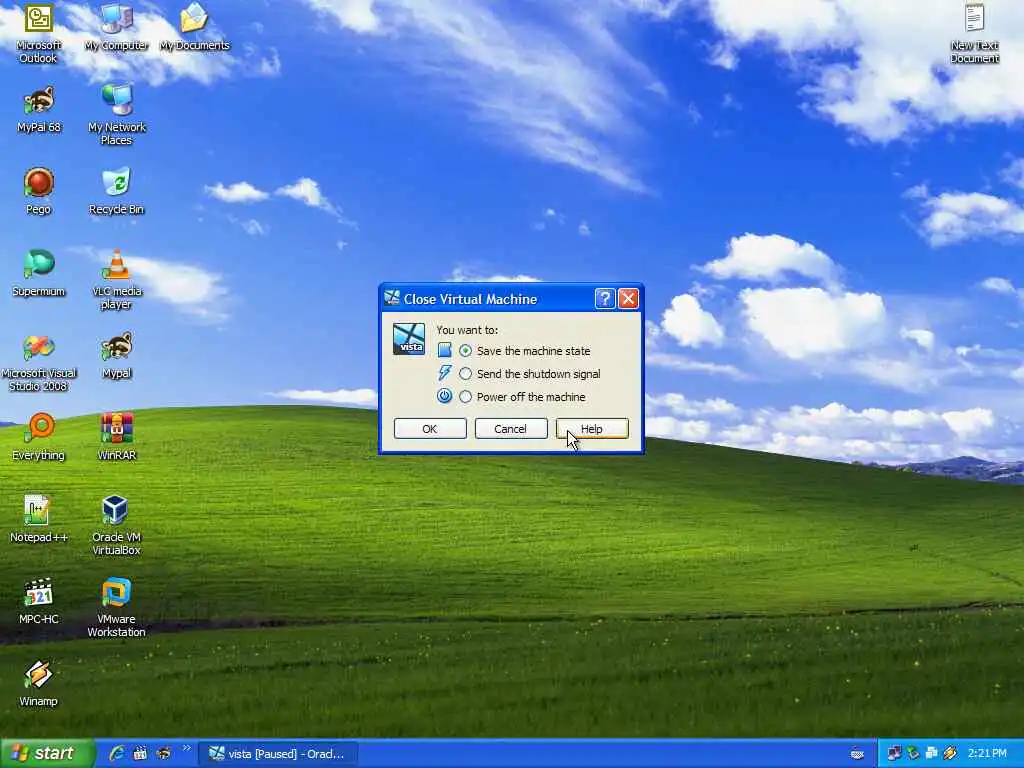Image resolution: width=1024 pixels, height=768 pixels.
Task: Select VLC media player icon
Action: pos(116,280)
